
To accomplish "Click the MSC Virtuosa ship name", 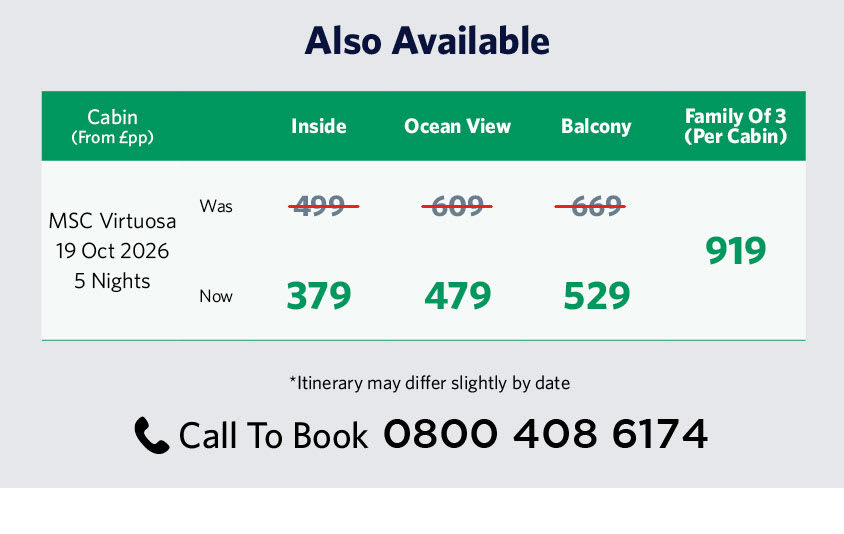I will pyautogui.click(x=112, y=219).
